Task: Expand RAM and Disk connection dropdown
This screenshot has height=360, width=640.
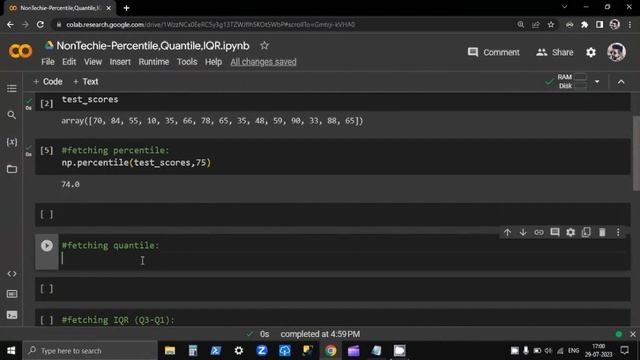Action: tap(597, 82)
